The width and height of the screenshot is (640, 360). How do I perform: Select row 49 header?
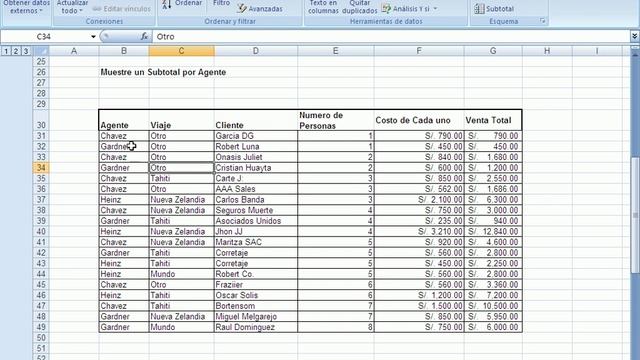(x=41, y=327)
